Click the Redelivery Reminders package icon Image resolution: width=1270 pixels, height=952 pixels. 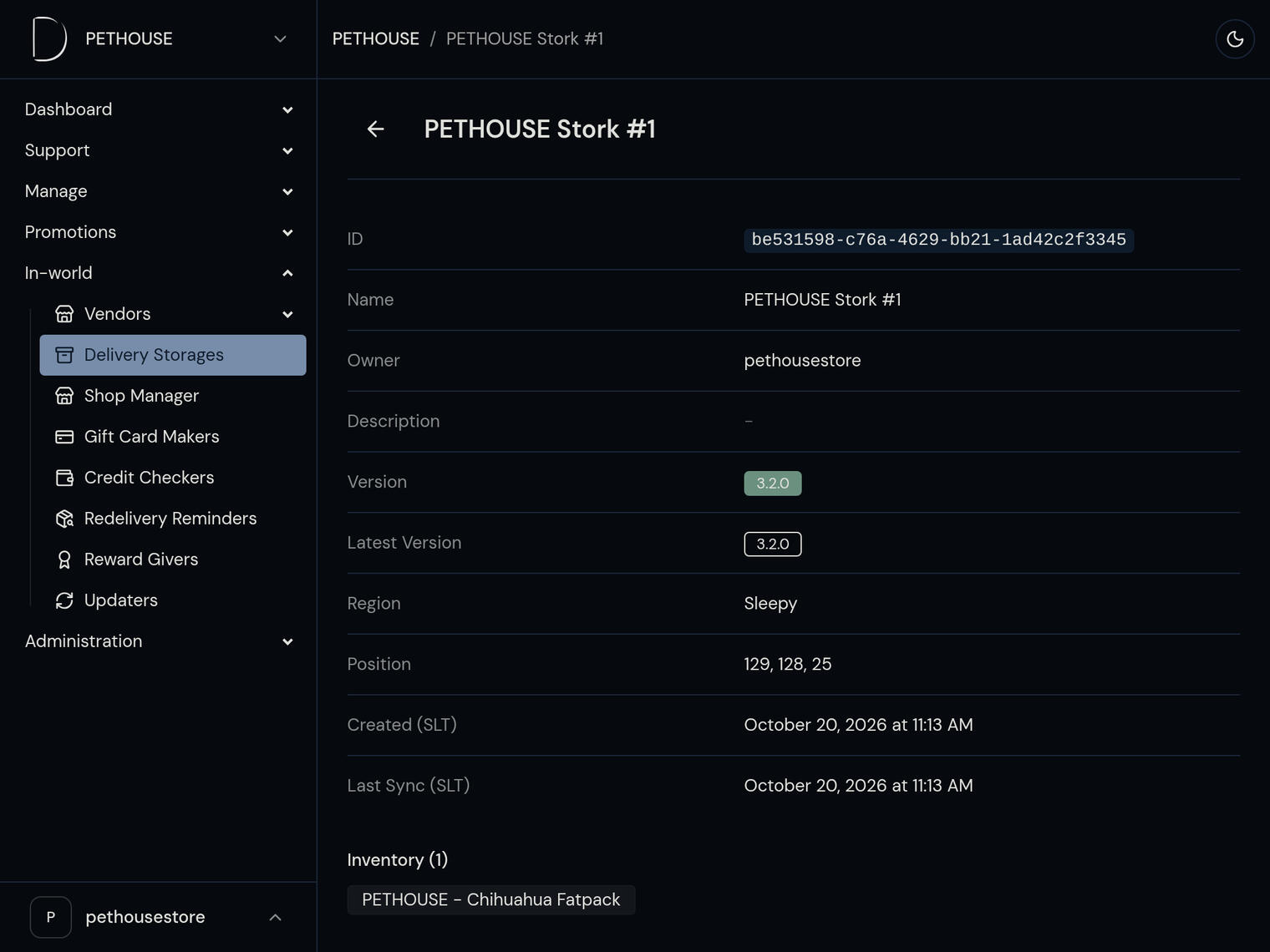click(x=64, y=519)
